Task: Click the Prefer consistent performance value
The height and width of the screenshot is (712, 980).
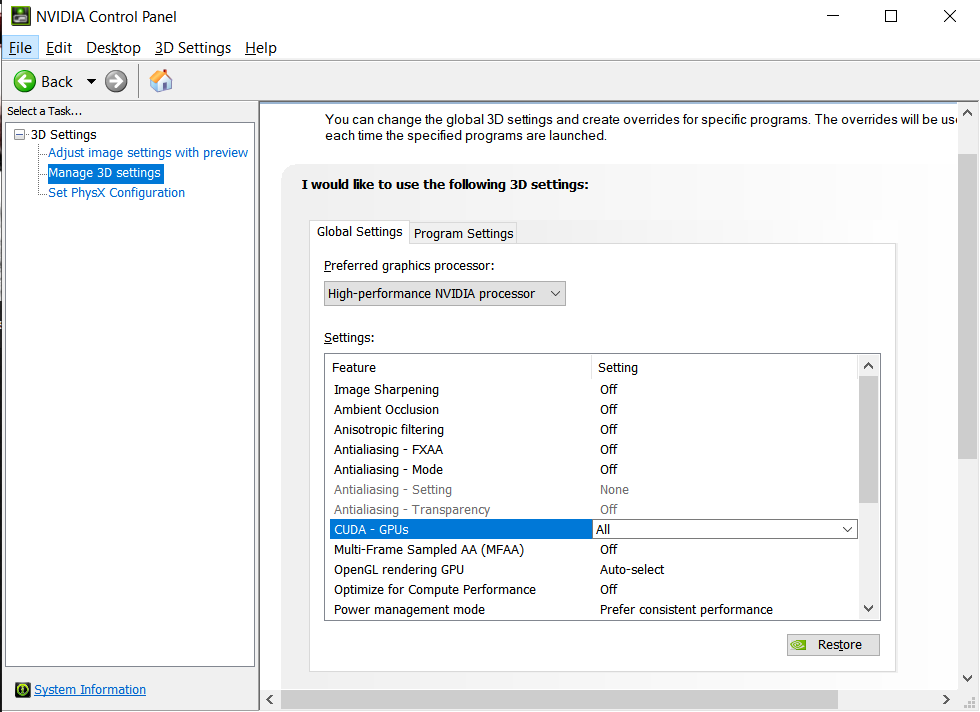Action: 686,609
